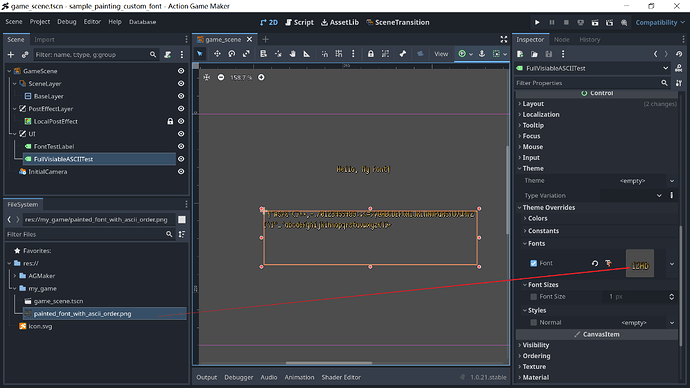
Task: Expand the Layout section in Inspector
Action: point(533,104)
